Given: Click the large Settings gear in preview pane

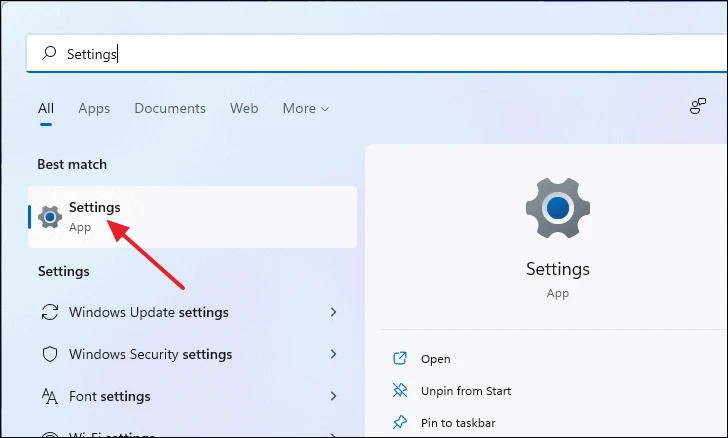Looking at the screenshot, I should [558, 208].
